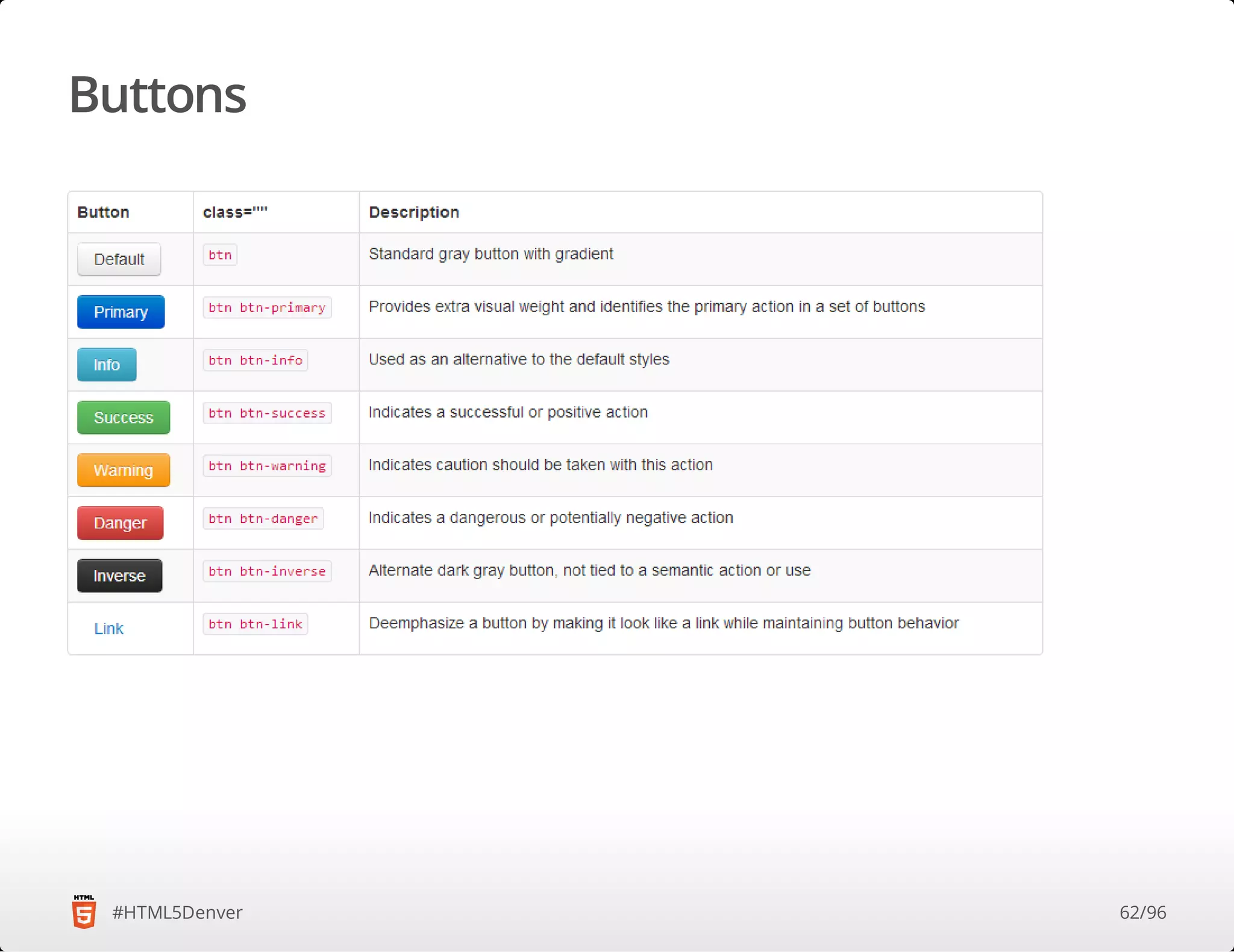Image resolution: width=1234 pixels, height=952 pixels.
Task: Click the 'btn btn-info' code label
Action: pyautogui.click(x=255, y=360)
